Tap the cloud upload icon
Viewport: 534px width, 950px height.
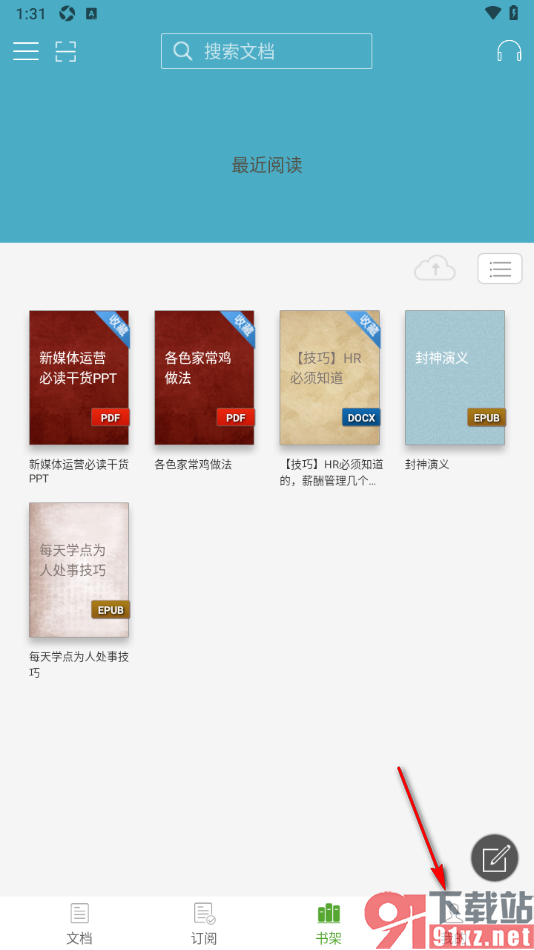(435, 268)
